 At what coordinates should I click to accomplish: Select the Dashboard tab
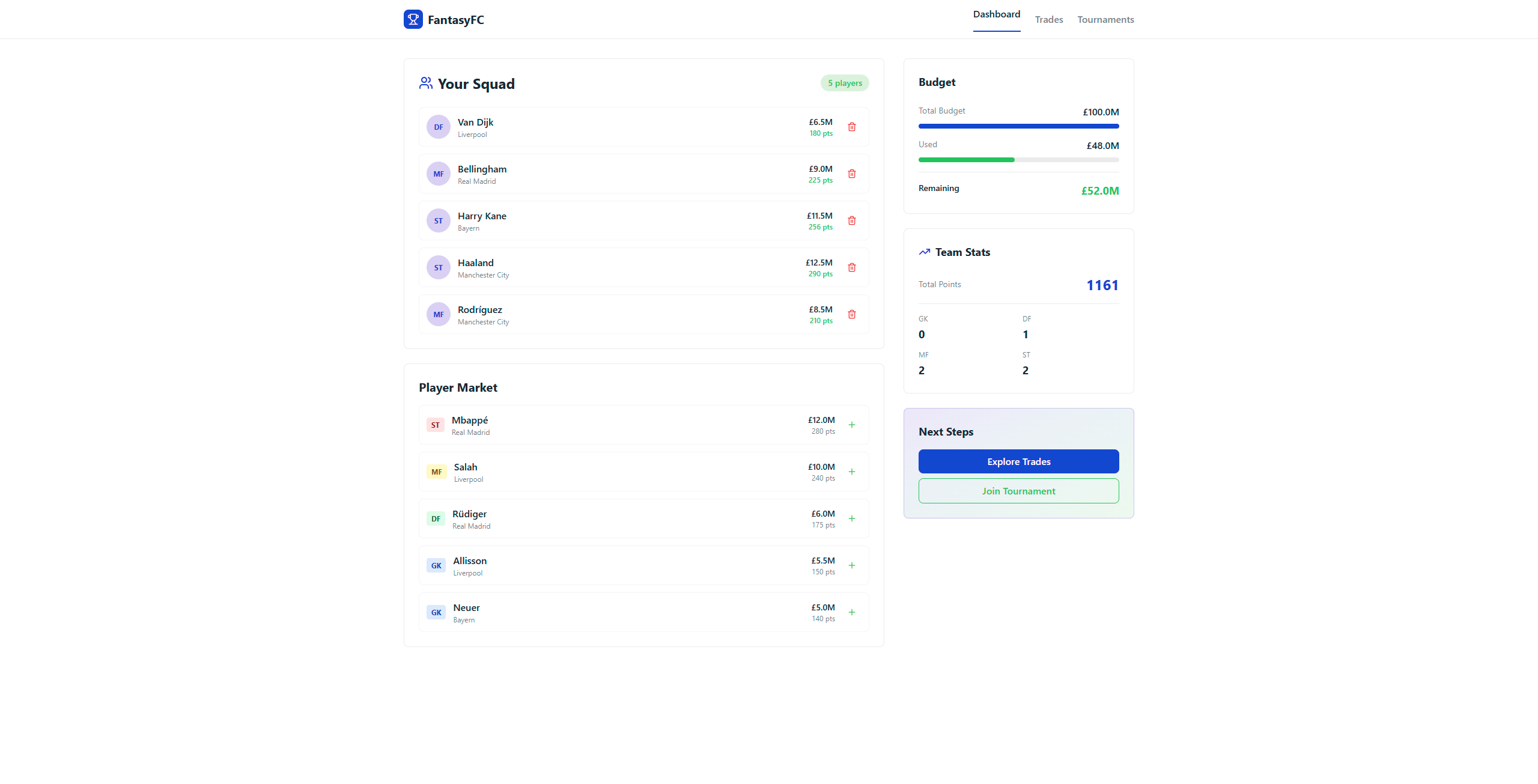pyautogui.click(x=996, y=14)
